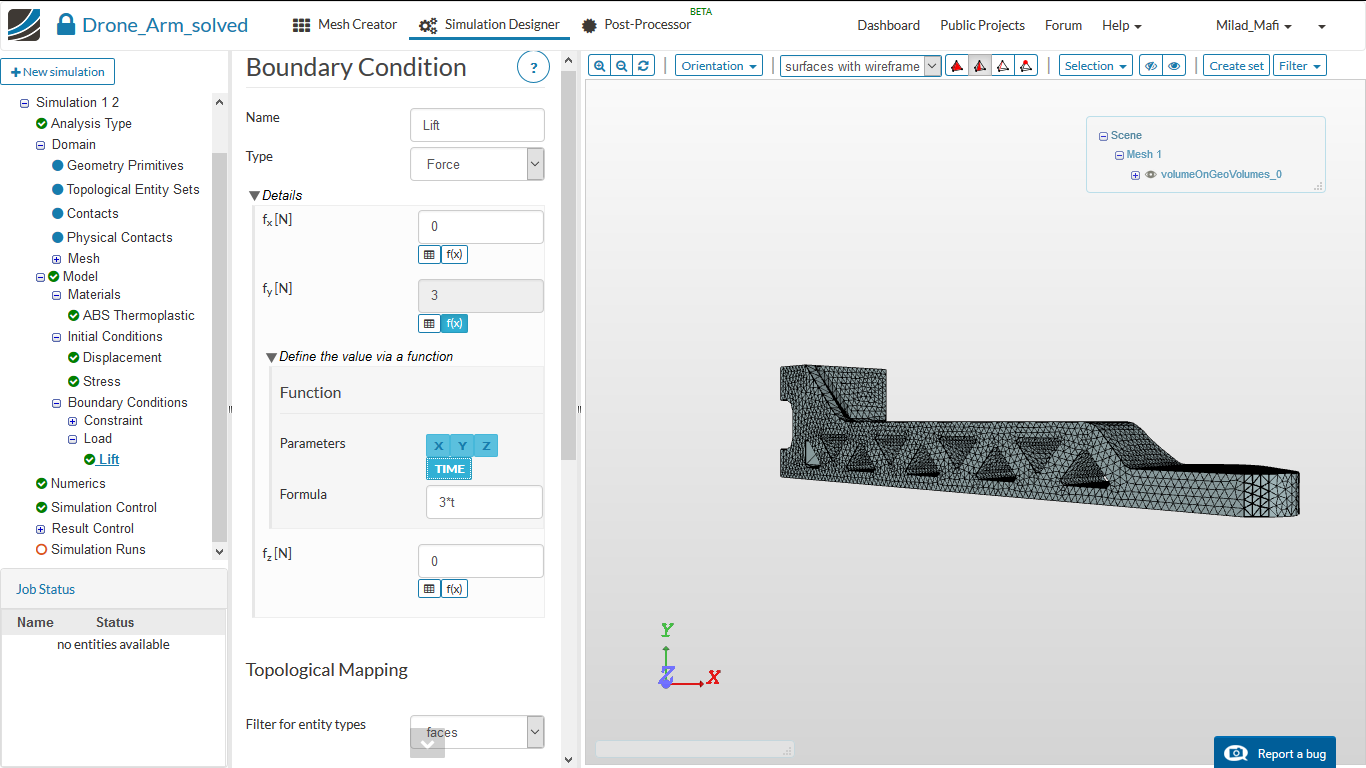Open the Filter dropdown in the viewer toolbar
The height and width of the screenshot is (768, 1366).
(x=1300, y=66)
